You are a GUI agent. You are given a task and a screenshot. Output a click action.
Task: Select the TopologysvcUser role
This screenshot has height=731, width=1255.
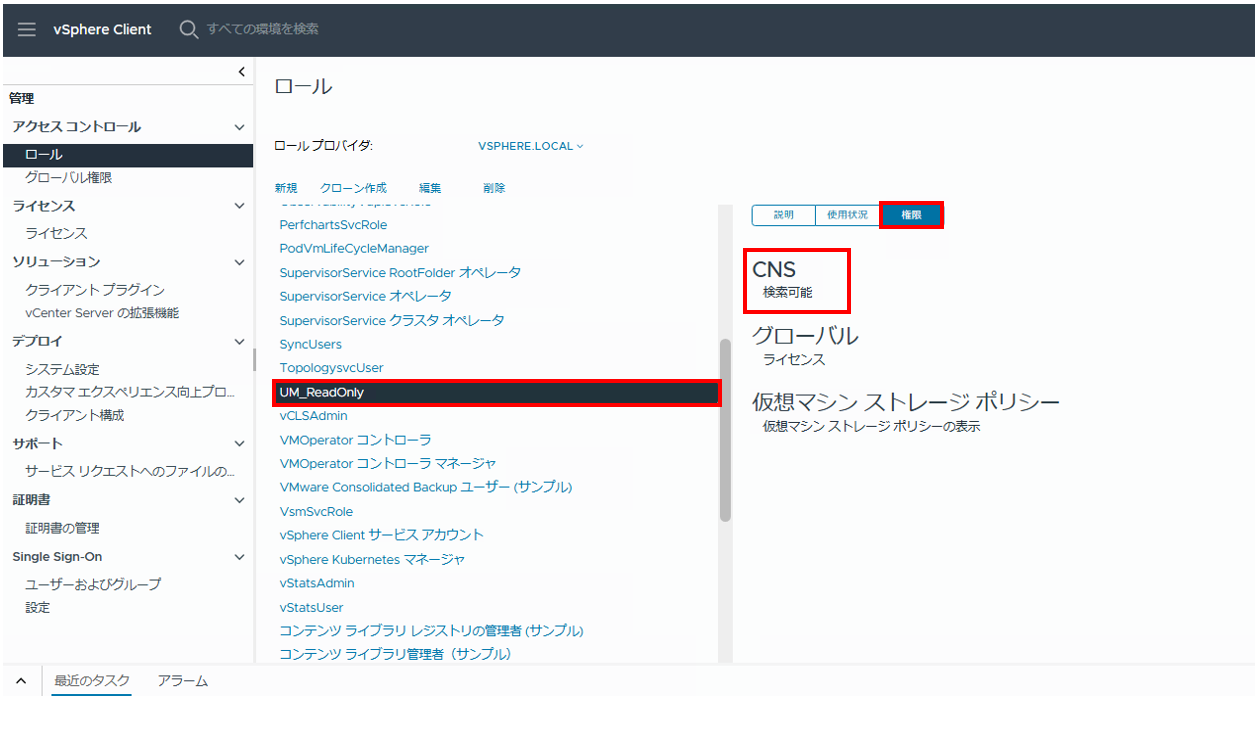click(331, 368)
